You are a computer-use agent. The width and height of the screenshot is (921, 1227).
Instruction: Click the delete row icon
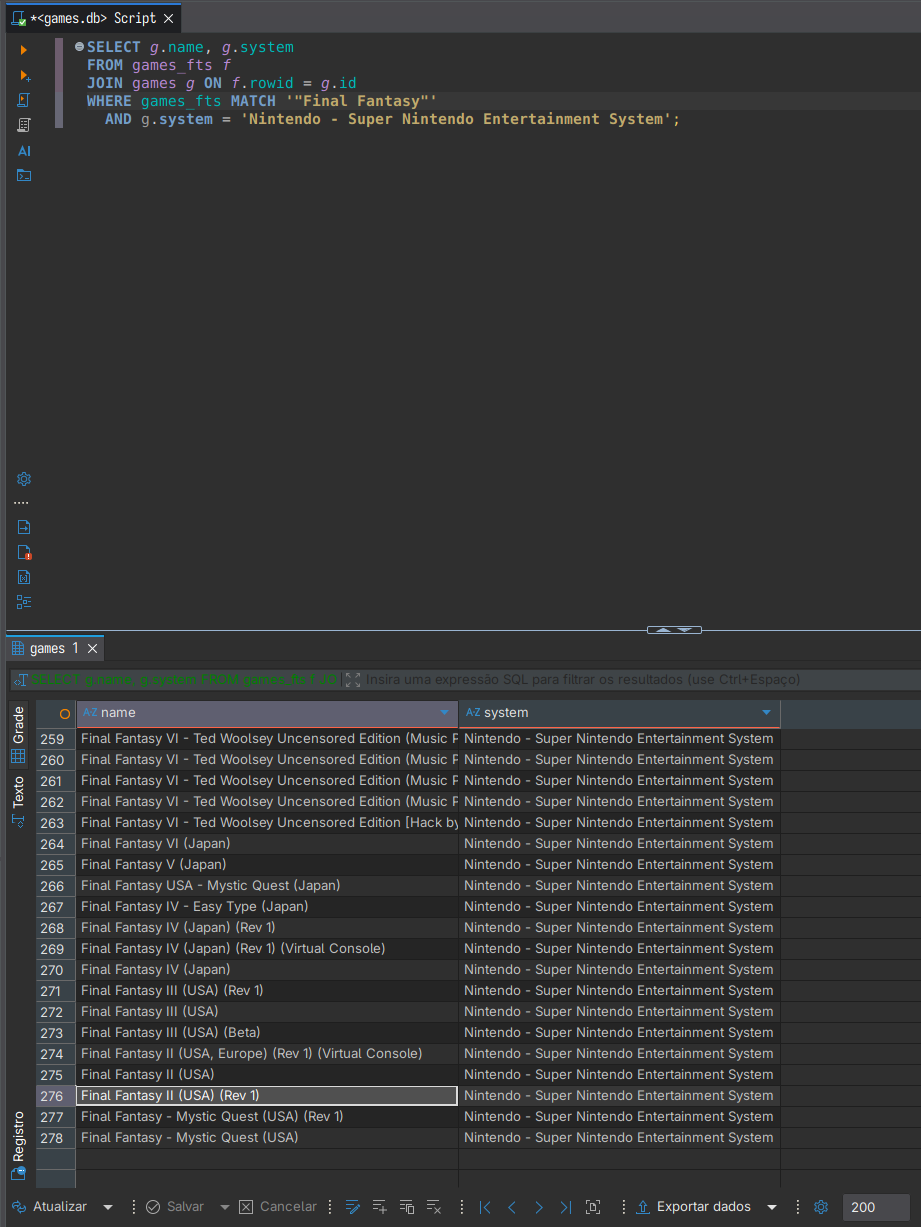pos(434,1207)
